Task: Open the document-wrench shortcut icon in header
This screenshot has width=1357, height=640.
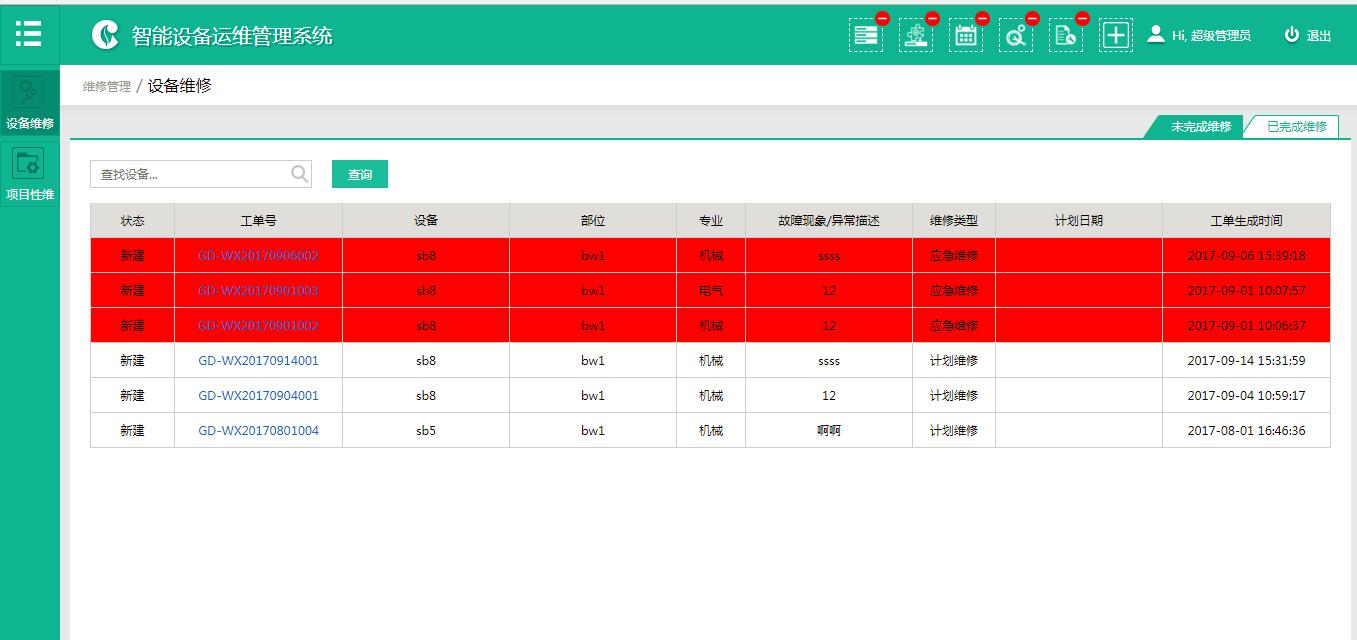Action: [x=1066, y=35]
